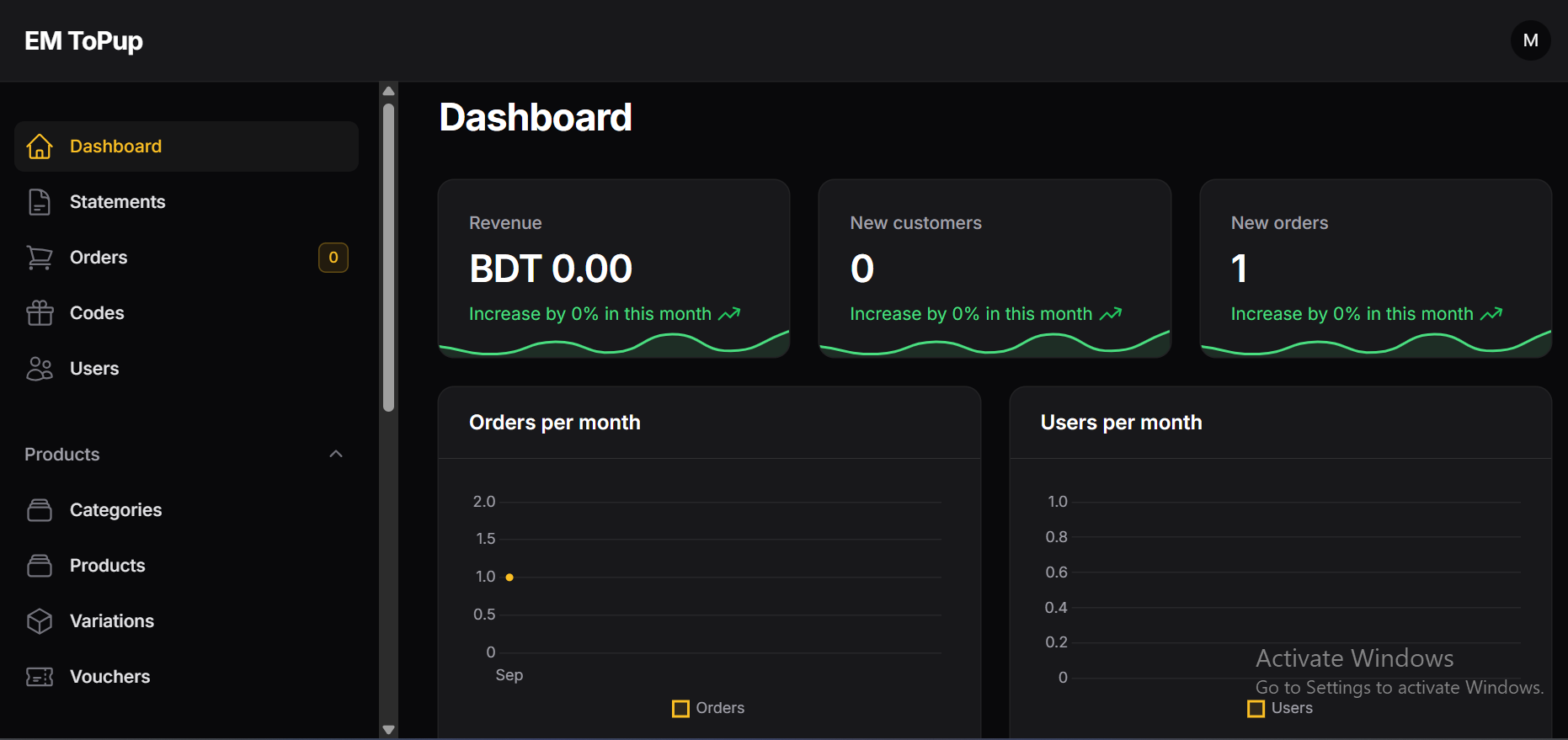Open the M profile avatar menu

point(1530,40)
